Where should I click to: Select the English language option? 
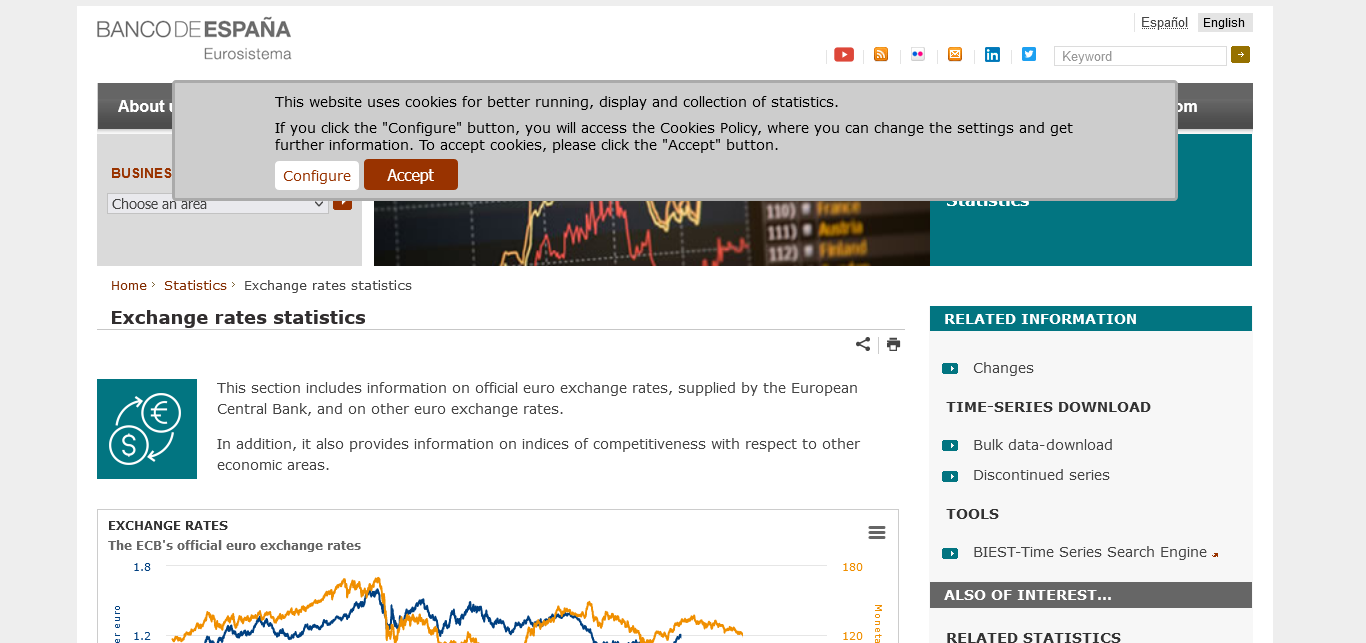(1224, 23)
